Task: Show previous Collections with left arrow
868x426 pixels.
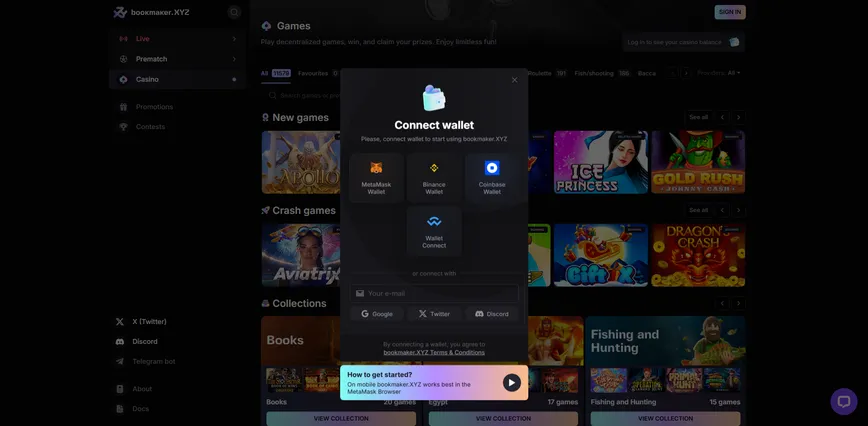Action: click(x=722, y=303)
